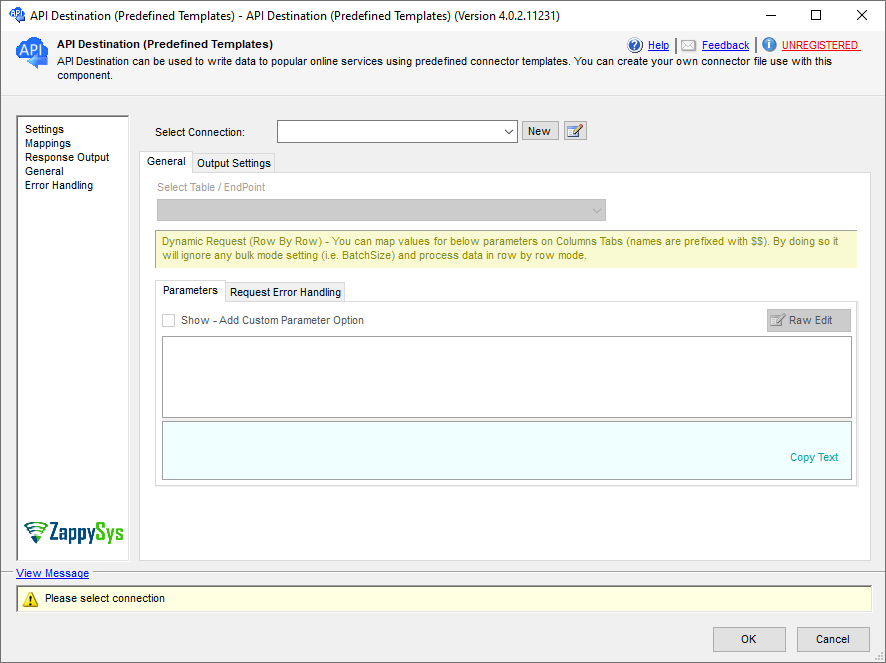
Task: Click the edit connection icon button
Action: pyautogui.click(x=575, y=131)
